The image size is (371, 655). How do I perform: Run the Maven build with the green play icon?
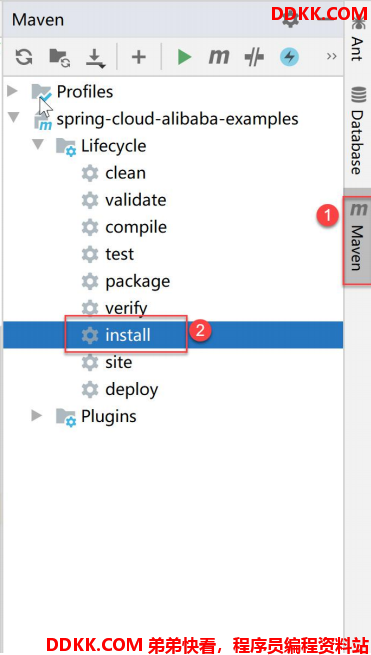[184, 56]
